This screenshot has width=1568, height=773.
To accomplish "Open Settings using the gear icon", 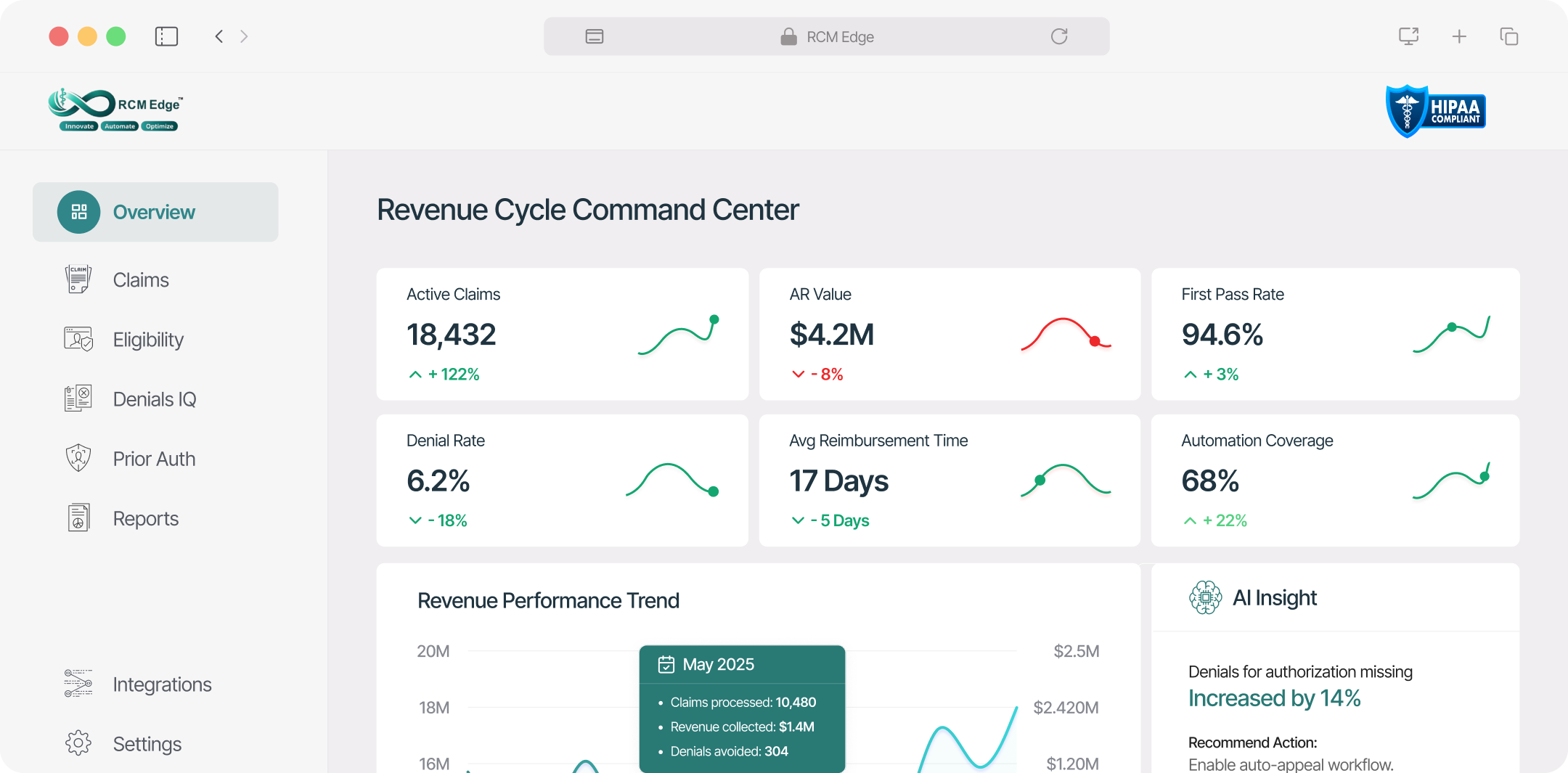I will (78, 743).
